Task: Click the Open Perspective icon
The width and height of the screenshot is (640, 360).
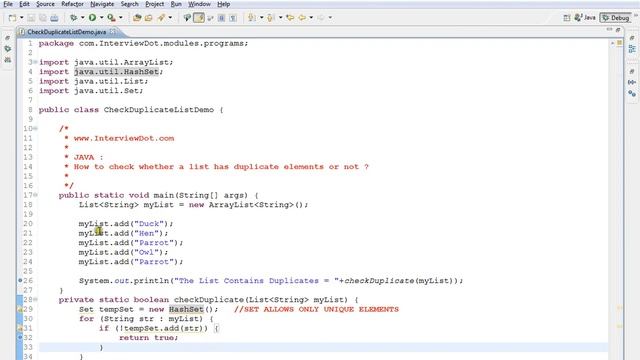Action: tap(567, 18)
